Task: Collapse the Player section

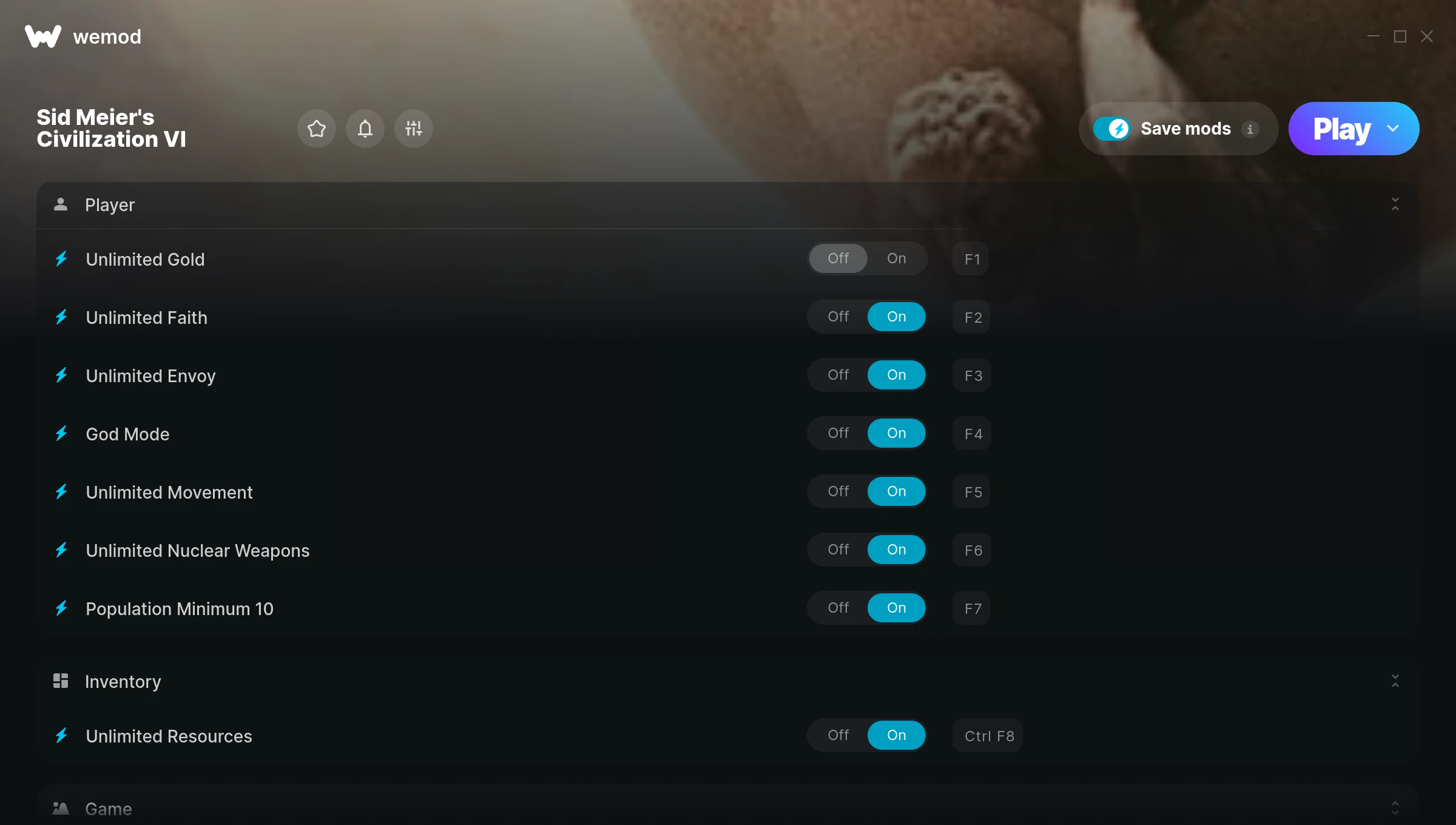Action: [1395, 204]
